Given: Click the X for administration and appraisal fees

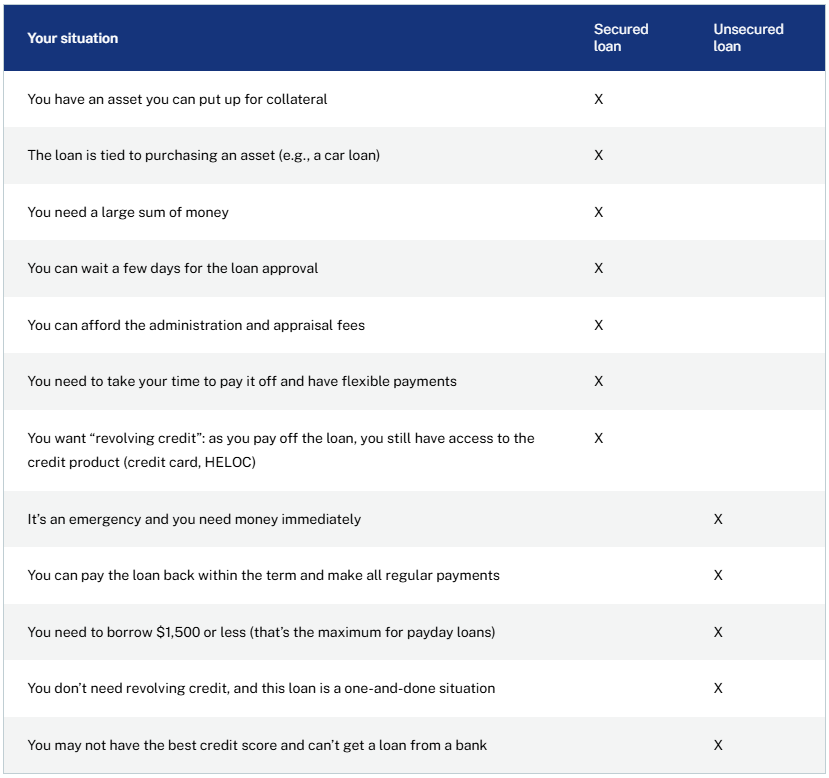Looking at the screenshot, I should click(599, 325).
